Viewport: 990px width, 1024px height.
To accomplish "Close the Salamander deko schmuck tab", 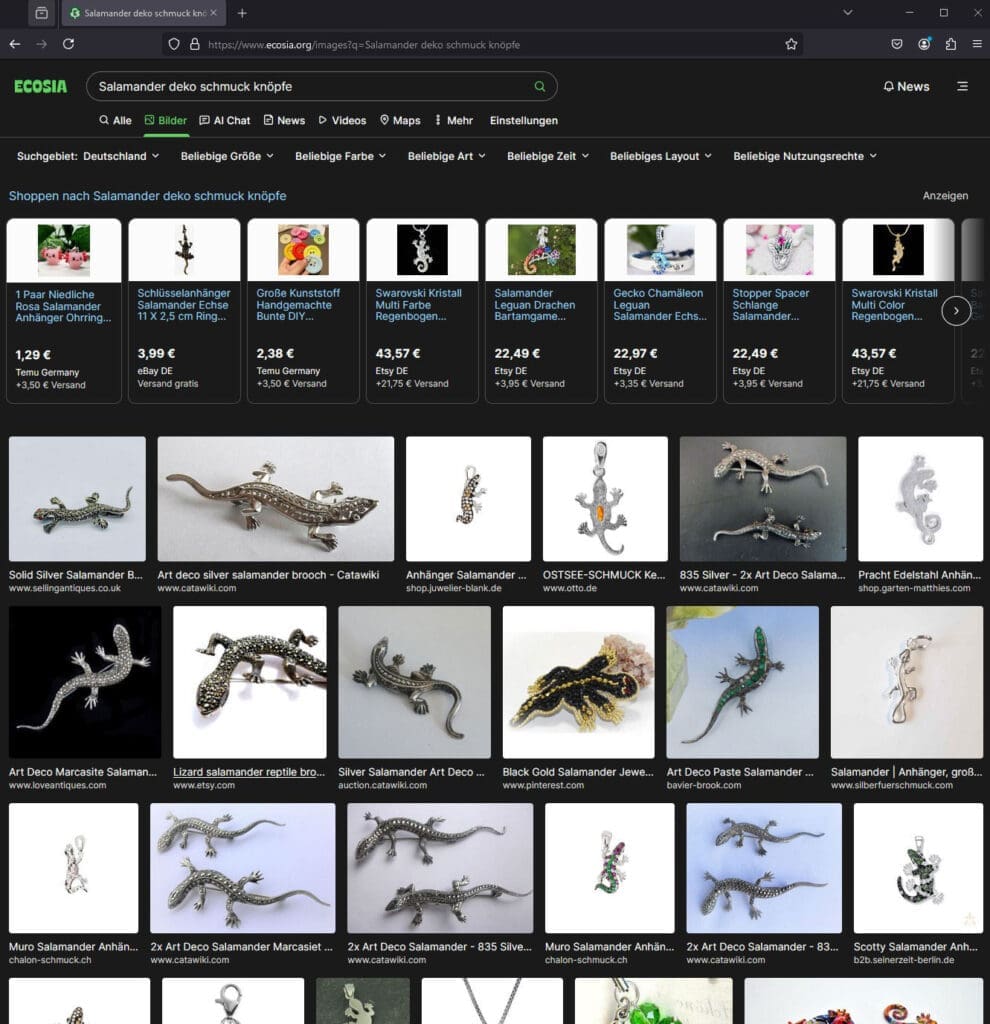I will 214,13.
